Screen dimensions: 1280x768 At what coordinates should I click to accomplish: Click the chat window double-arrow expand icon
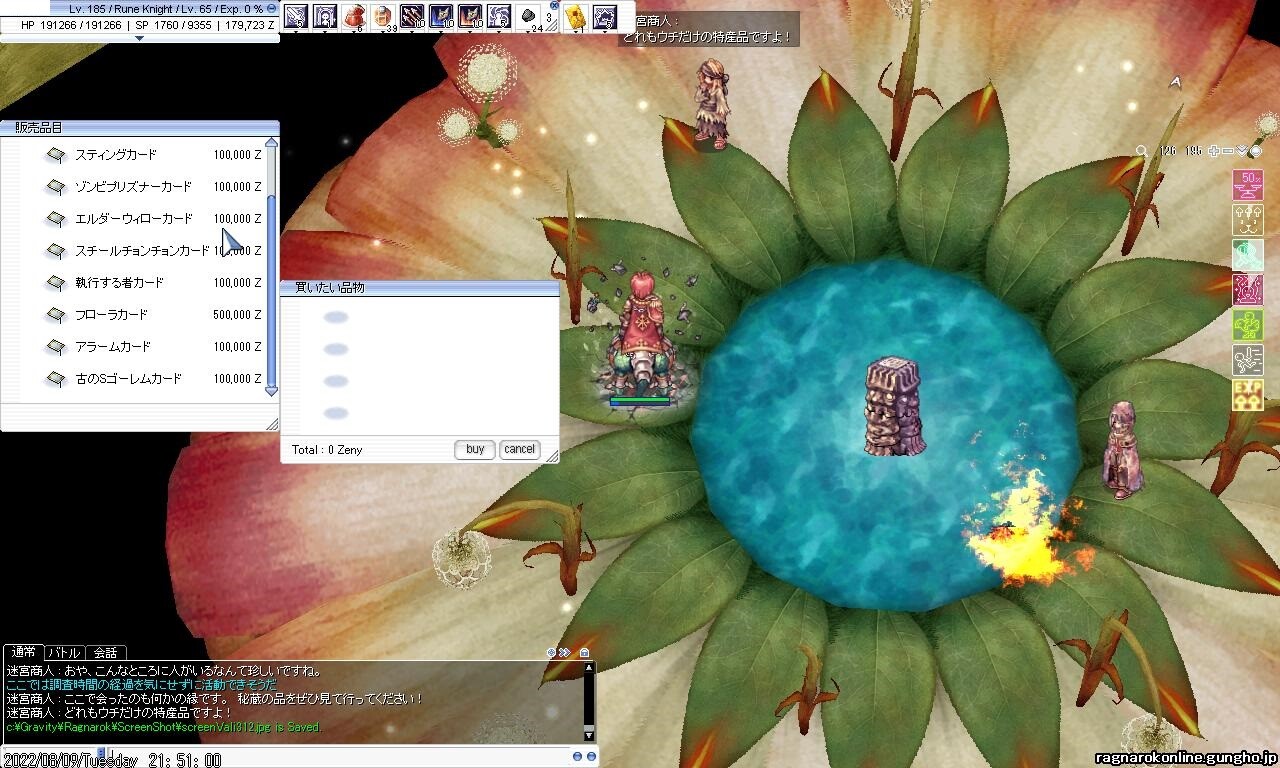click(565, 652)
